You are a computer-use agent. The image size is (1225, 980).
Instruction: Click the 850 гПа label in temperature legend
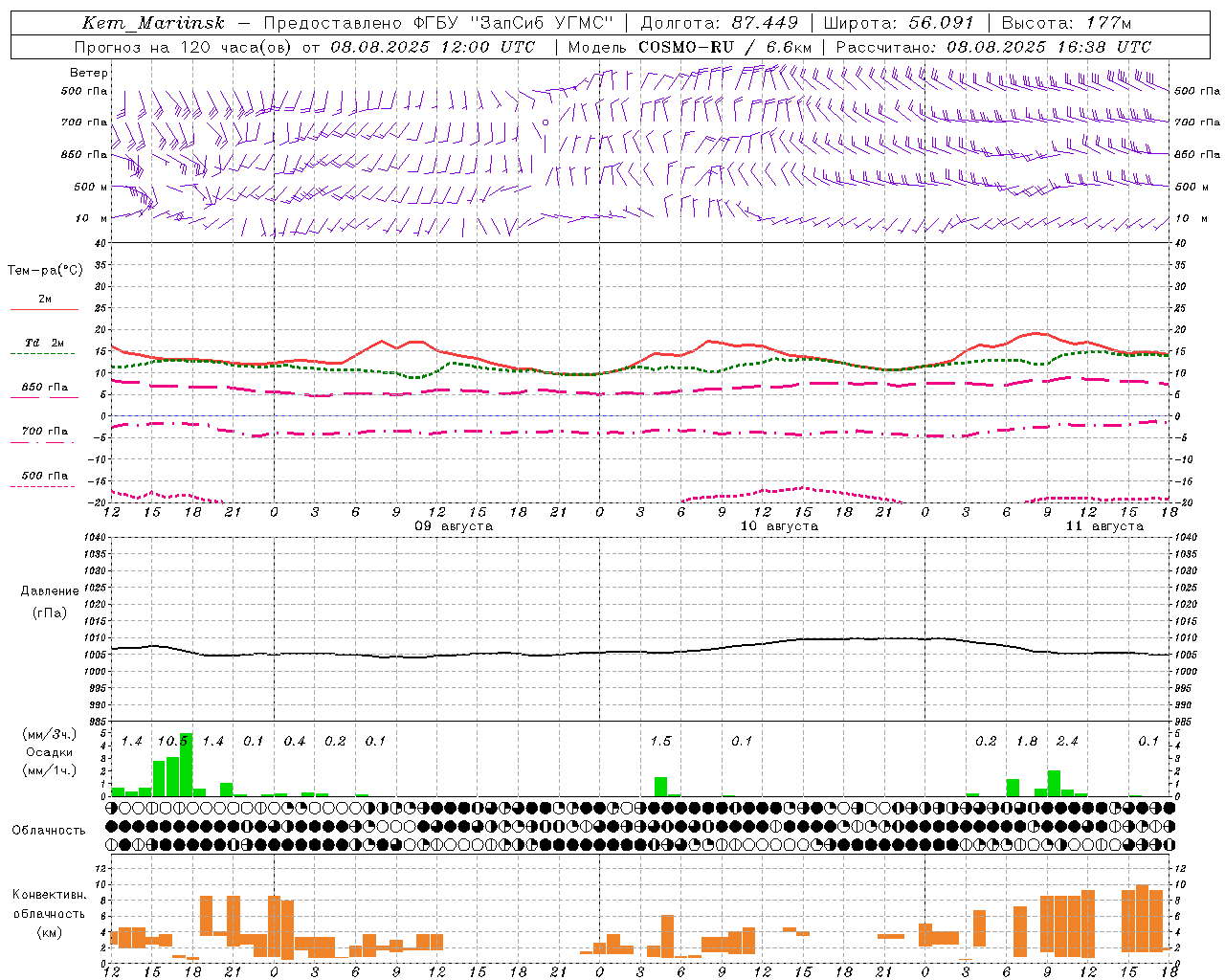tap(44, 388)
